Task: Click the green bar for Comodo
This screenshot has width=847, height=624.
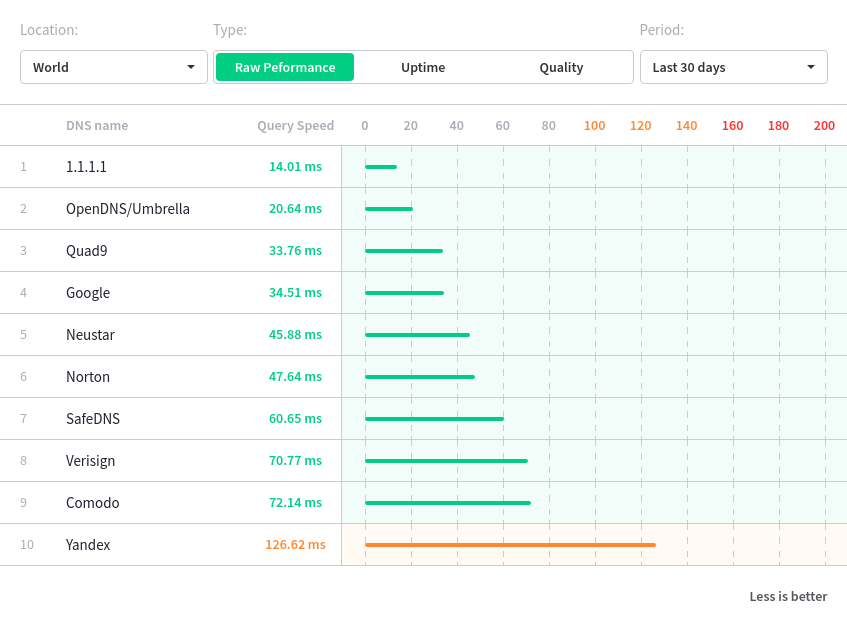Action: point(448,503)
